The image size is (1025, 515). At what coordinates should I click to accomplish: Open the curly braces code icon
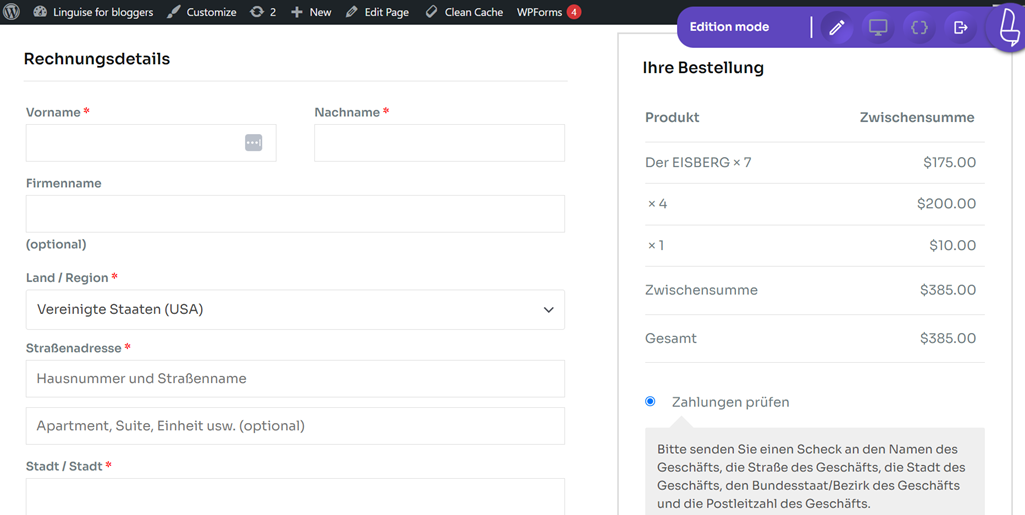pos(919,27)
